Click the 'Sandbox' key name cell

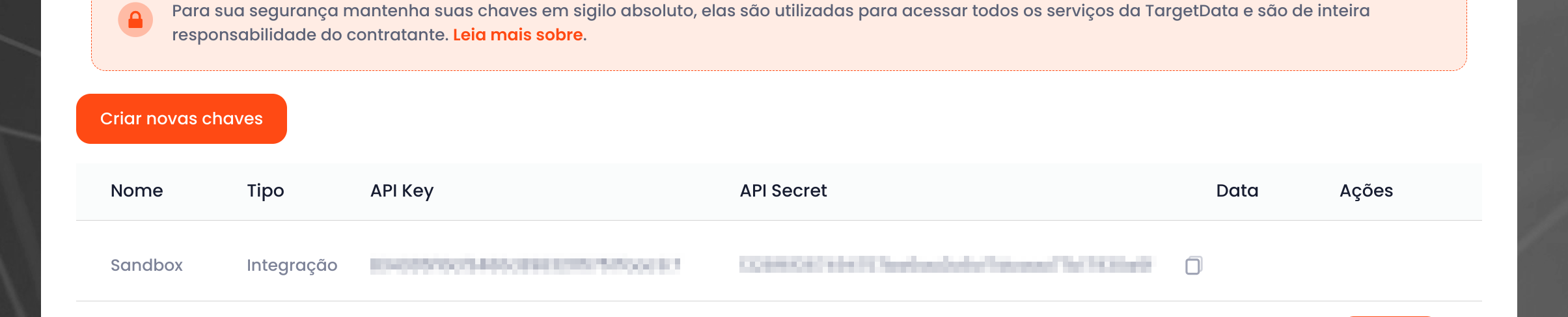146,265
